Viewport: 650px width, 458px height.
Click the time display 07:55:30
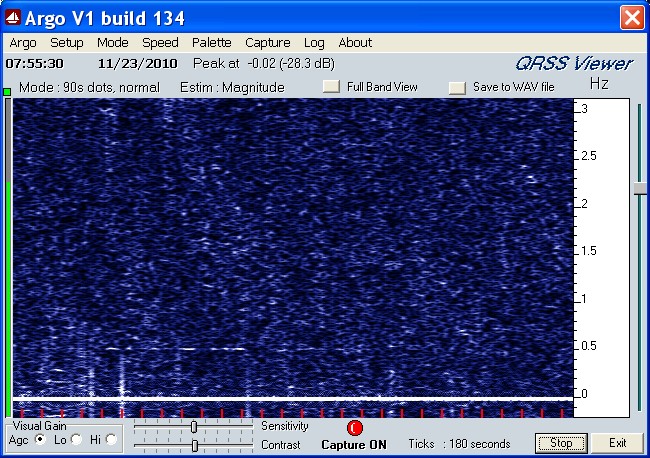pos(35,63)
